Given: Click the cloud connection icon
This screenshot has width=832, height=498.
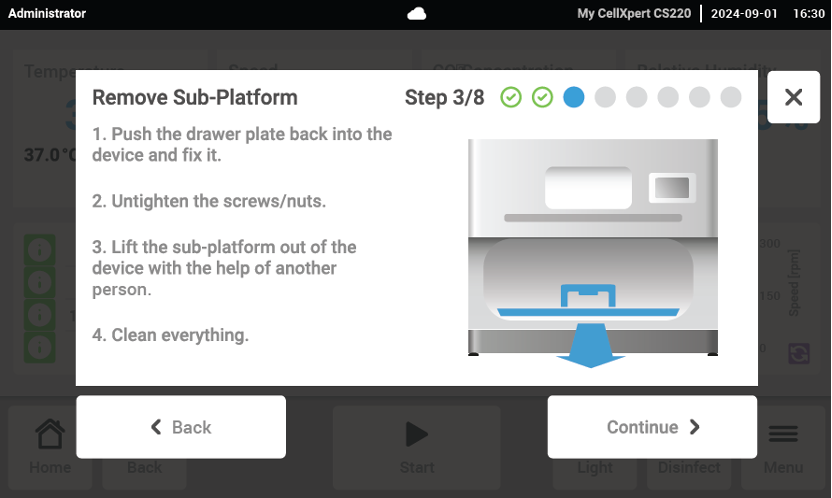Looking at the screenshot, I should pos(416,14).
